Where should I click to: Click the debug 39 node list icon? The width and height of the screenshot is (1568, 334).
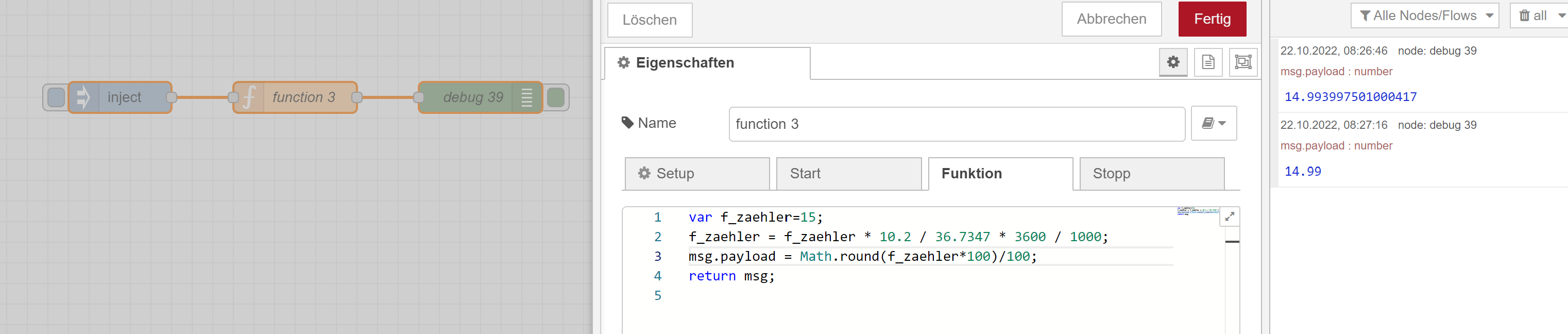coord(526,97)
